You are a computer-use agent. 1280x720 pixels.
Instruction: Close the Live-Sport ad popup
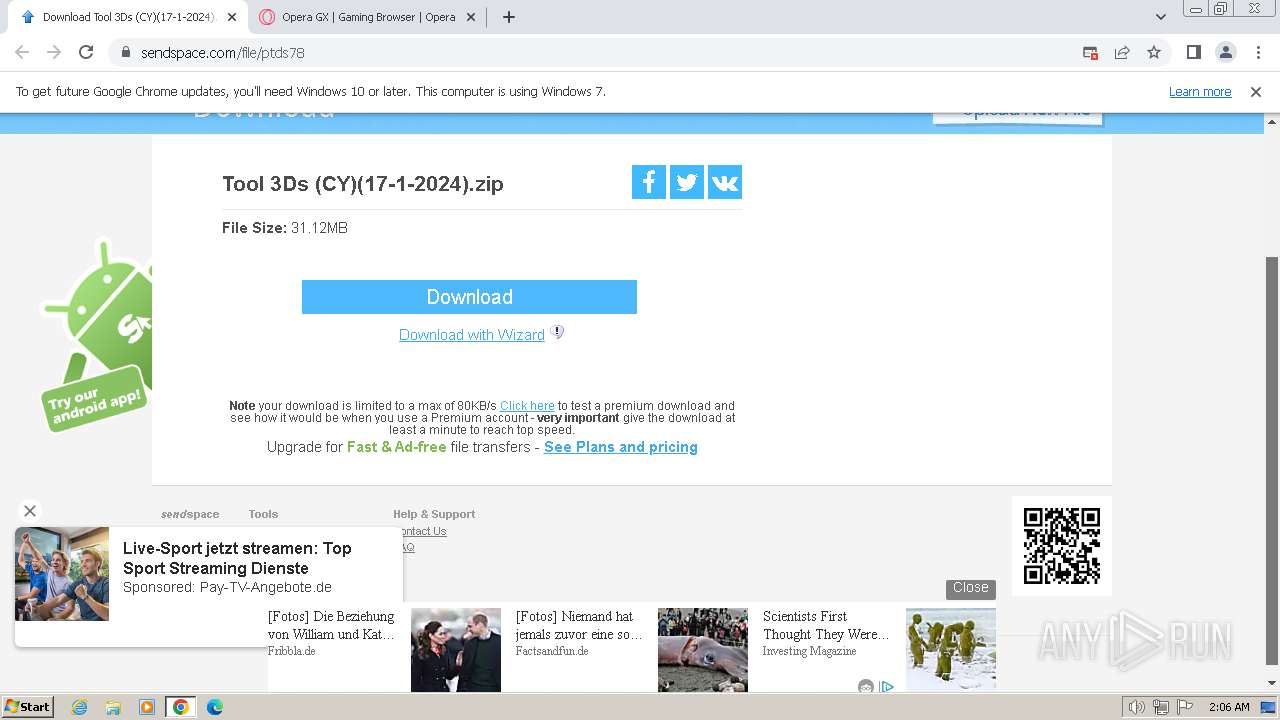click(x=30, y=510)
